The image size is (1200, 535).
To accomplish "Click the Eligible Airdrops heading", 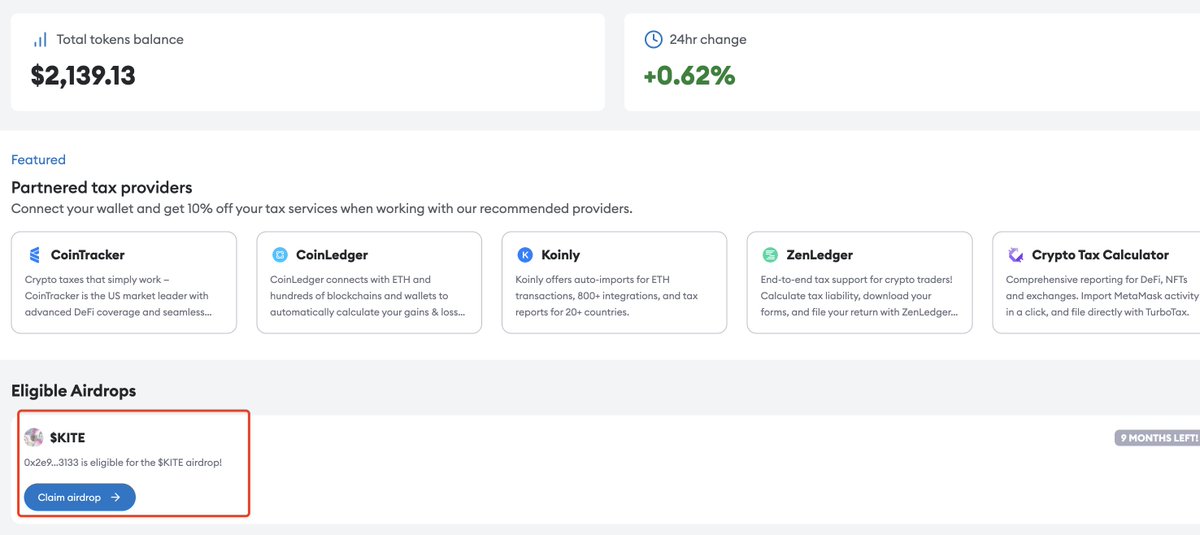I will click(x=73, y=391).
